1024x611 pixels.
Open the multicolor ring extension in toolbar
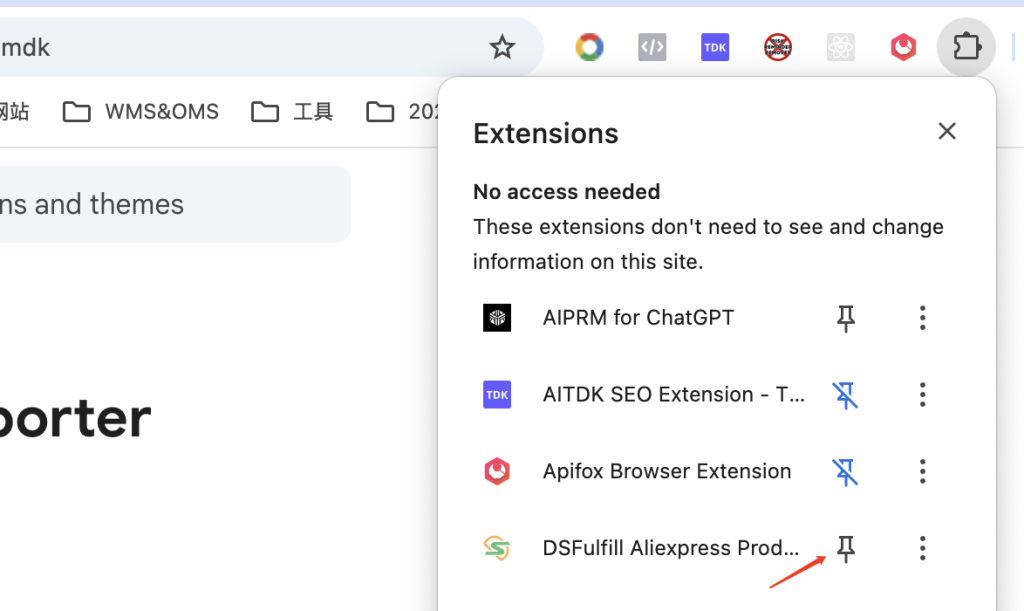[x=589, y=47]
